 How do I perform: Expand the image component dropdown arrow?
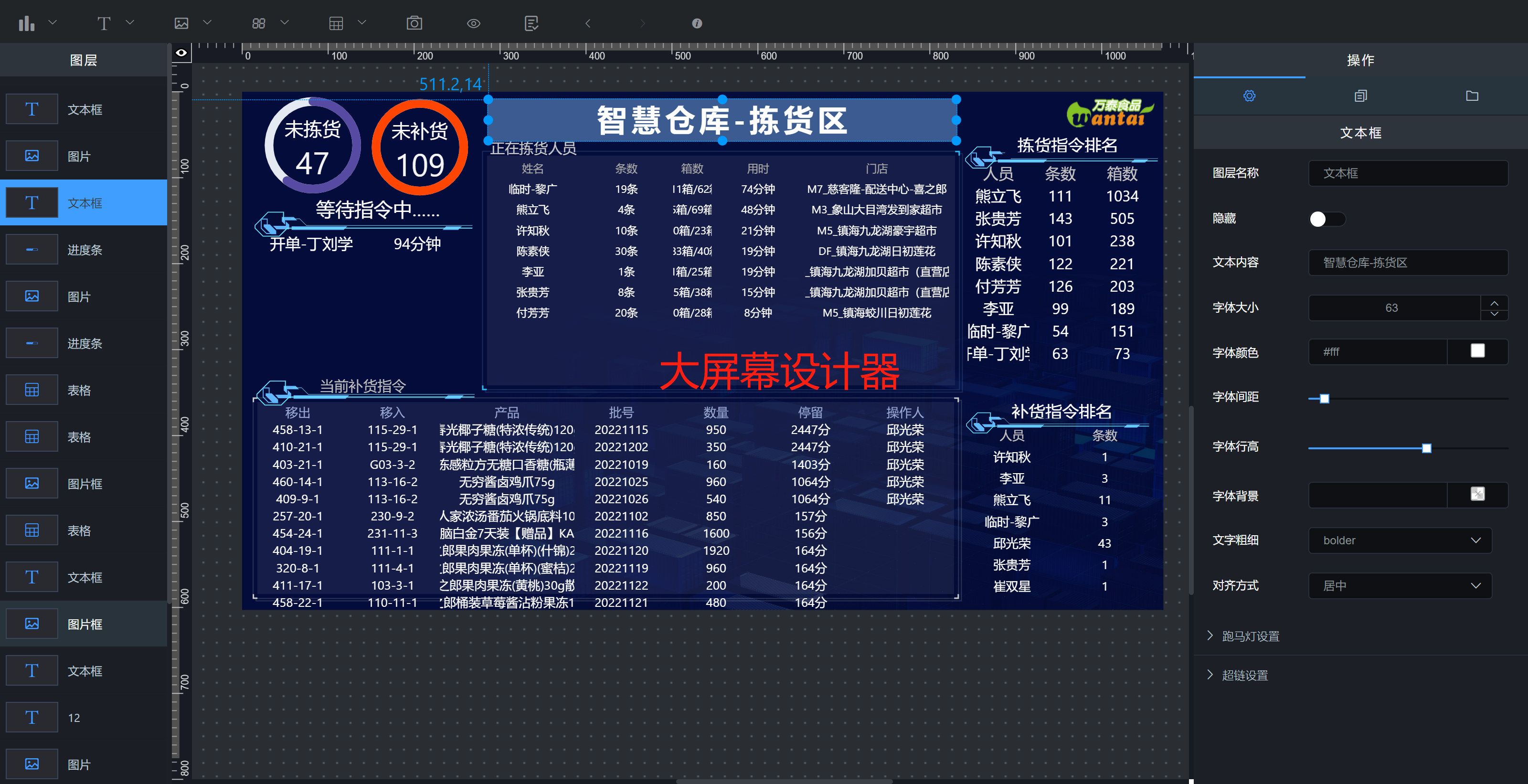207,22
